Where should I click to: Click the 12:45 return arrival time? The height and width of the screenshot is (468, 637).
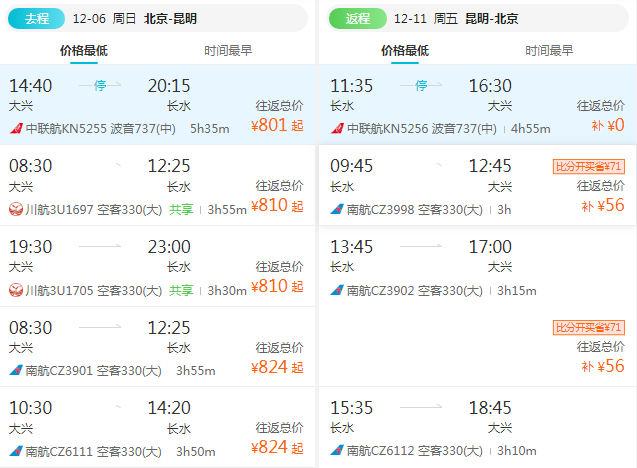tap(490, 166)
